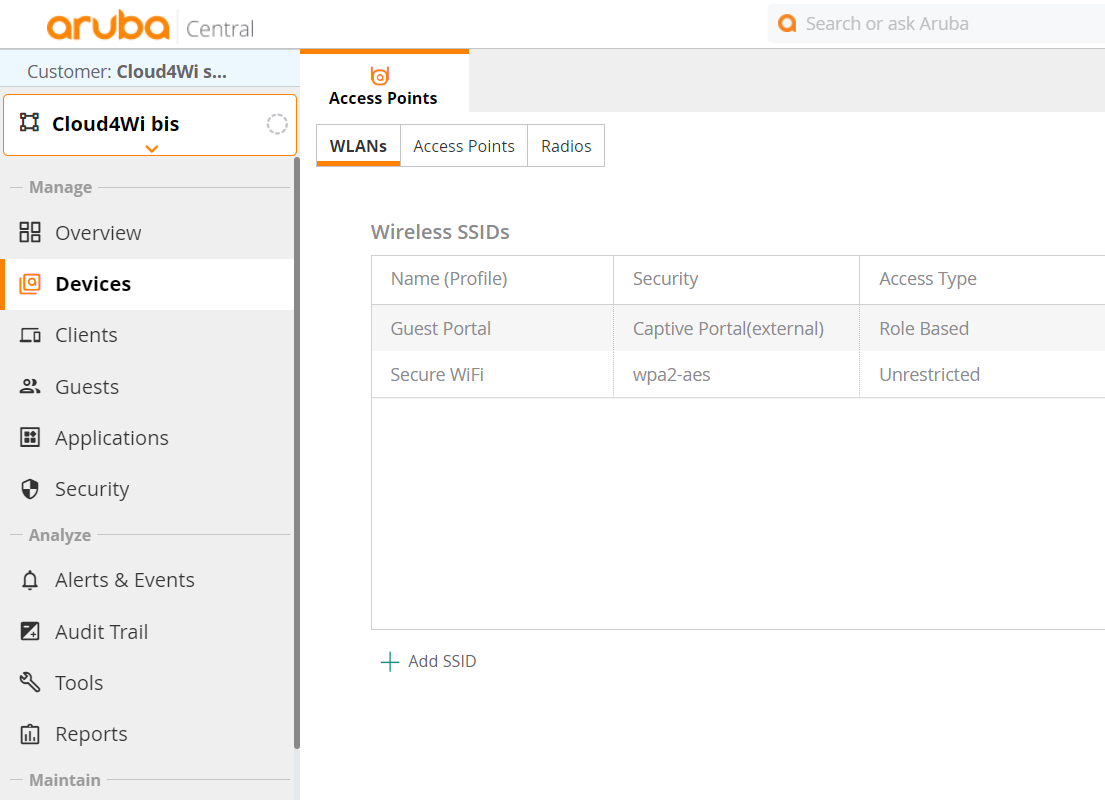
Task: Click the Audit Trail icon
Action: pyautogui.click(x=30, y=632)
